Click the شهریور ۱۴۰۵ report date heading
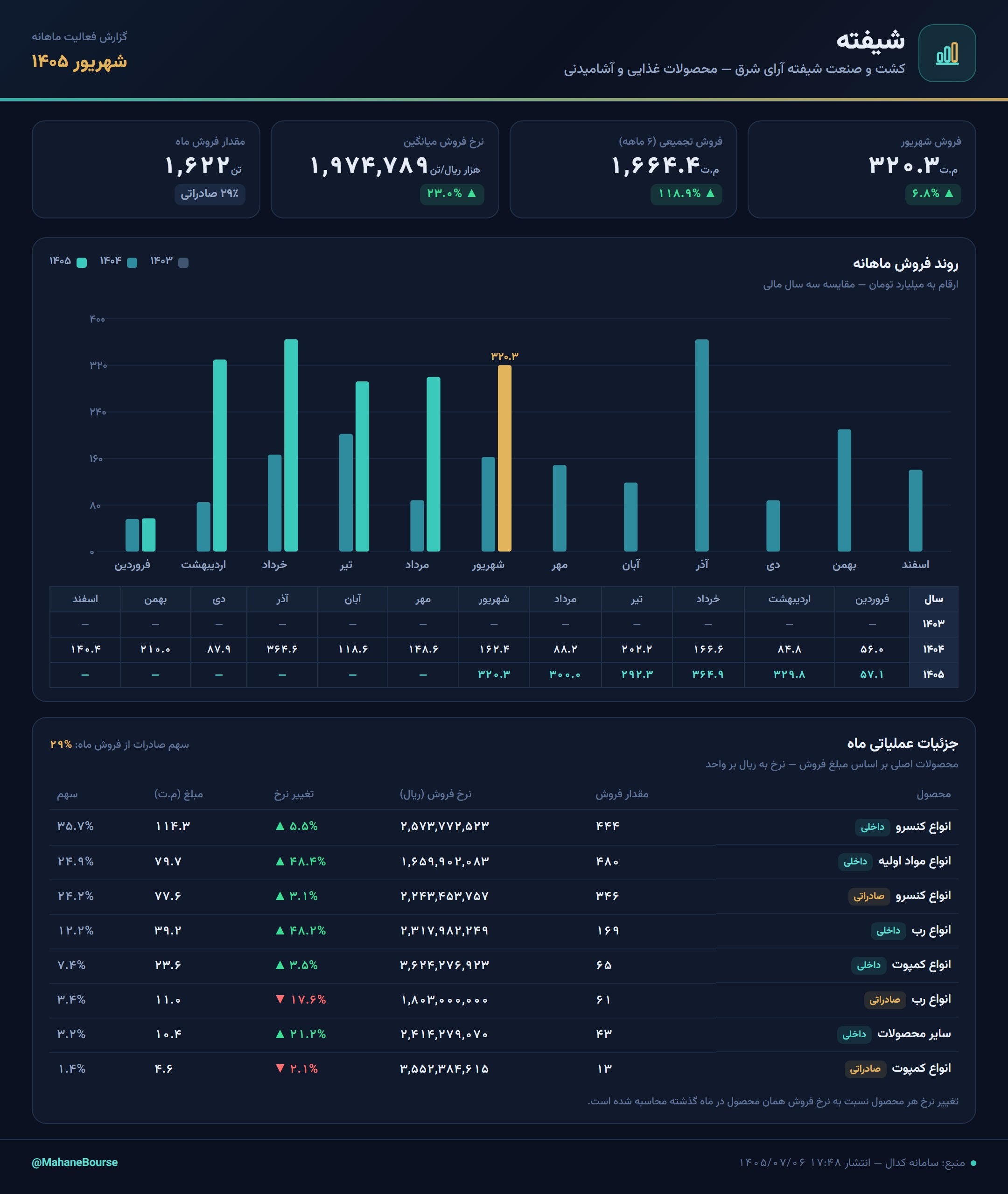The width and height of the screenshot is (1008, 1194). [79, 61]
